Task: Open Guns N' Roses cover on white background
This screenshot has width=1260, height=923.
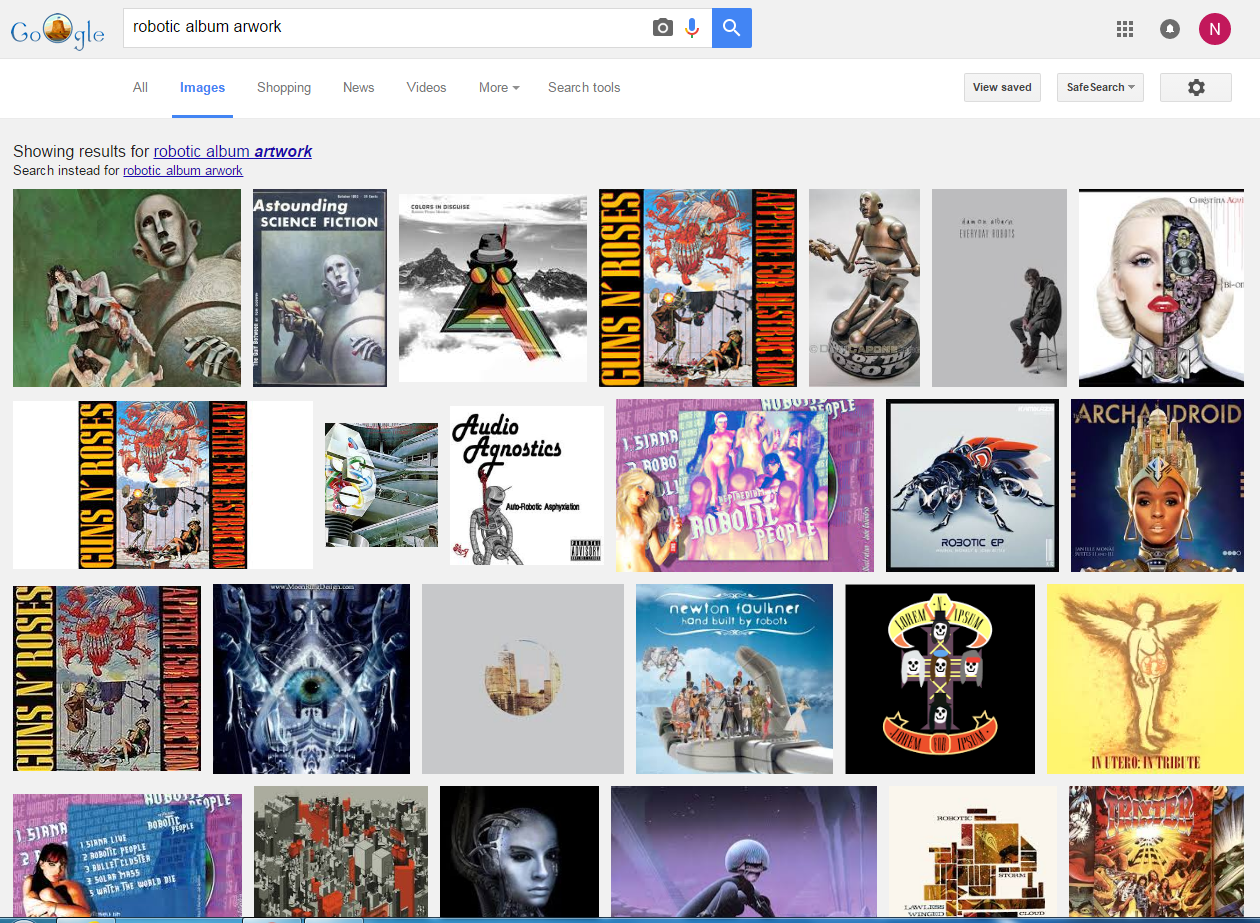Action: pyautogui.click(x=163, y=485)
